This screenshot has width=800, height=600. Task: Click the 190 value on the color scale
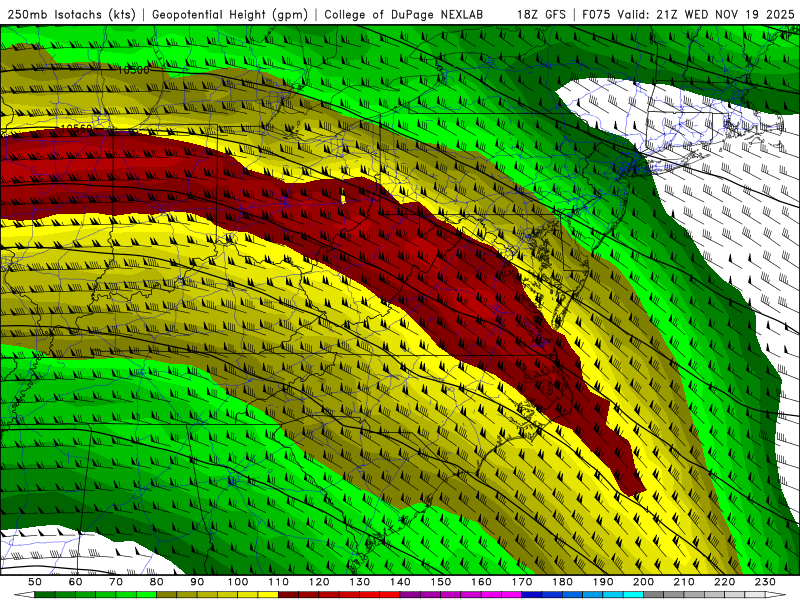point(603,582)
